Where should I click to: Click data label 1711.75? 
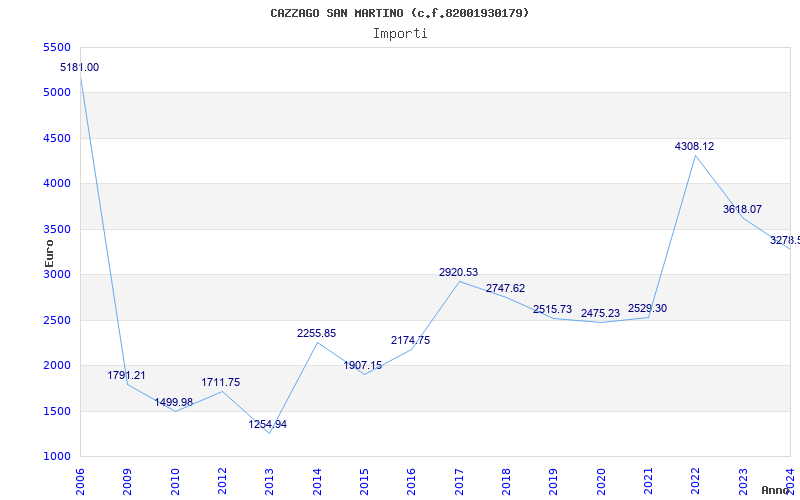tap(220, 383)
